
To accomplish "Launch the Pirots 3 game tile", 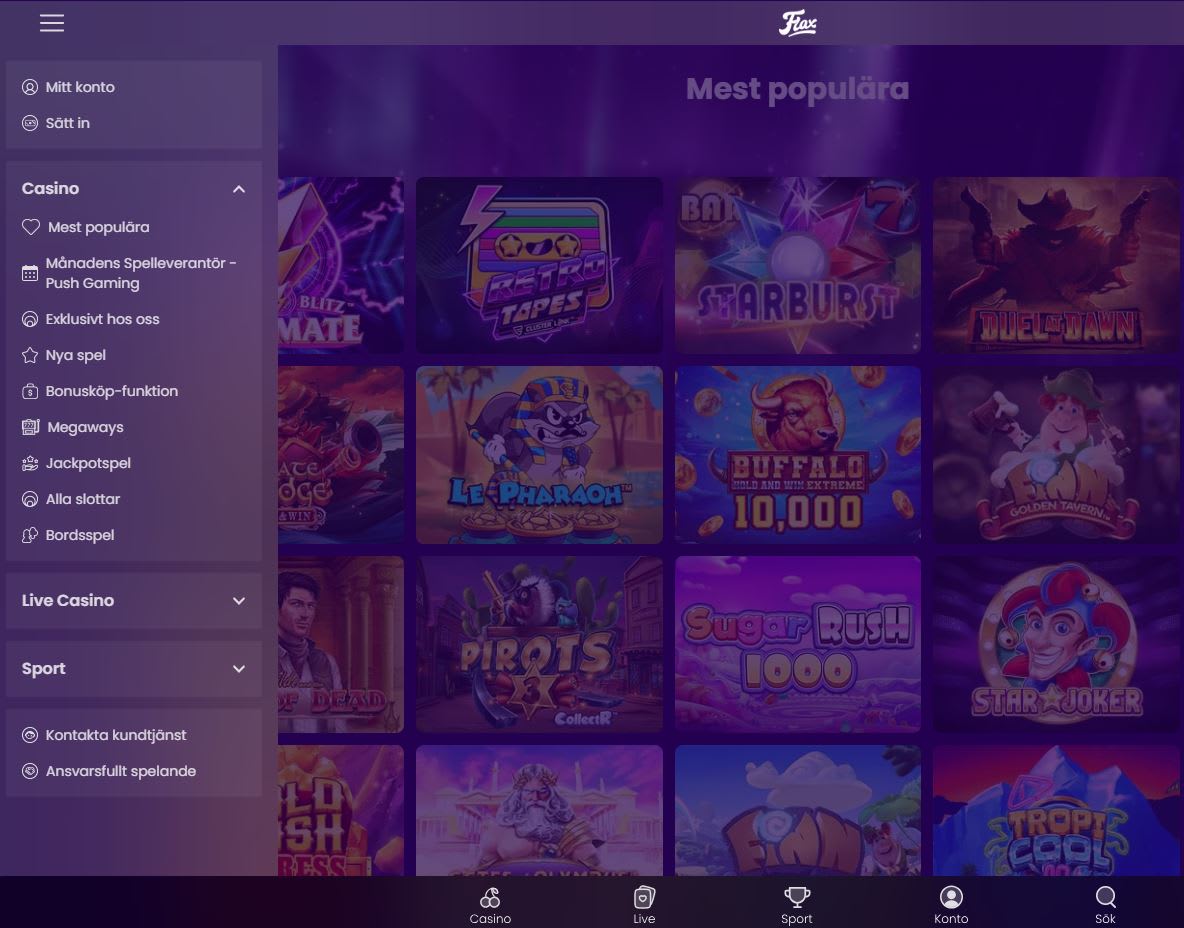I will point(539,645).
